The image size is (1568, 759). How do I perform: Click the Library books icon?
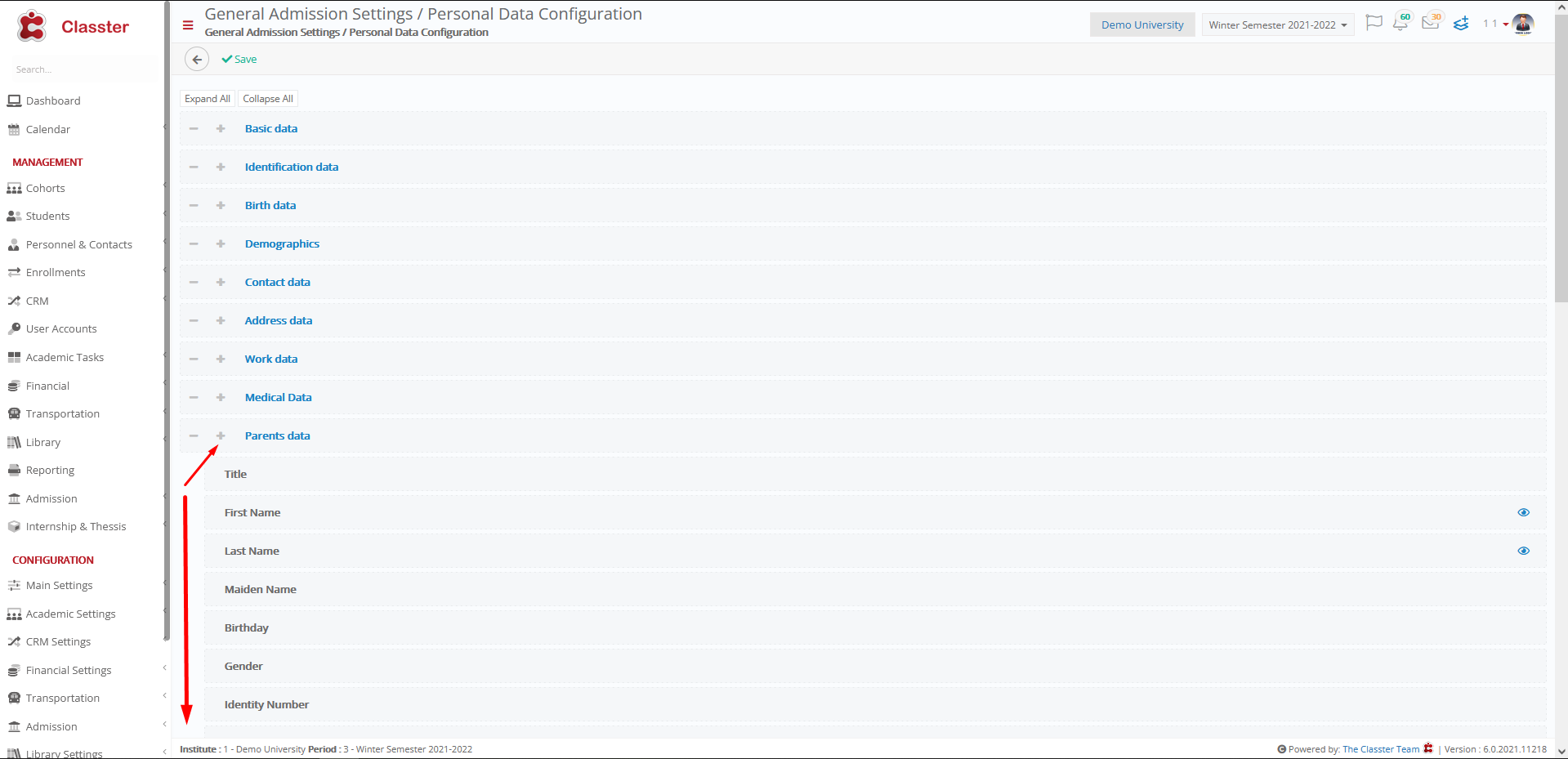[x=14, y=442]
